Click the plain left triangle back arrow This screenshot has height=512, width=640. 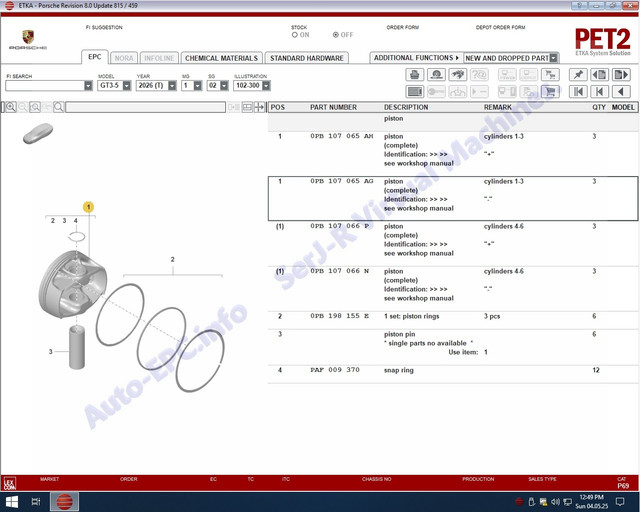(x=621, y=92)
